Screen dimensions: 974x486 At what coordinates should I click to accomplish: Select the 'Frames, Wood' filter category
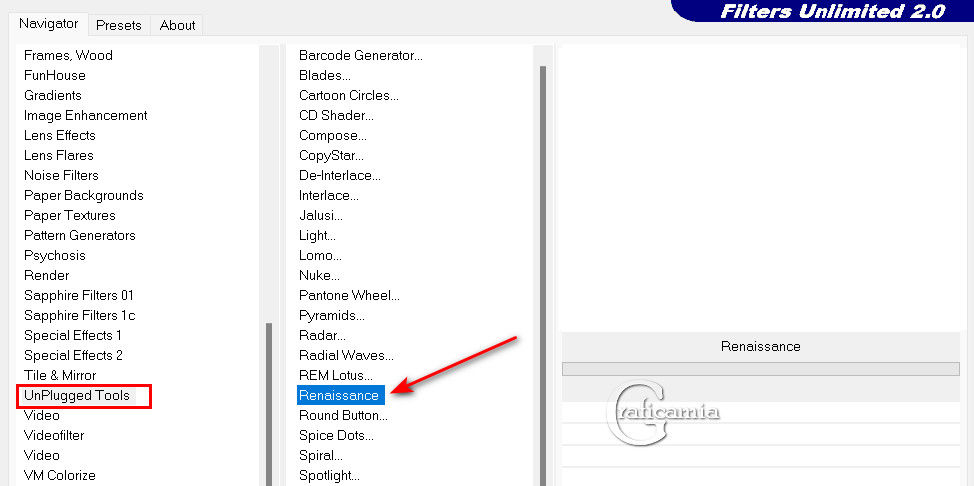68,55
